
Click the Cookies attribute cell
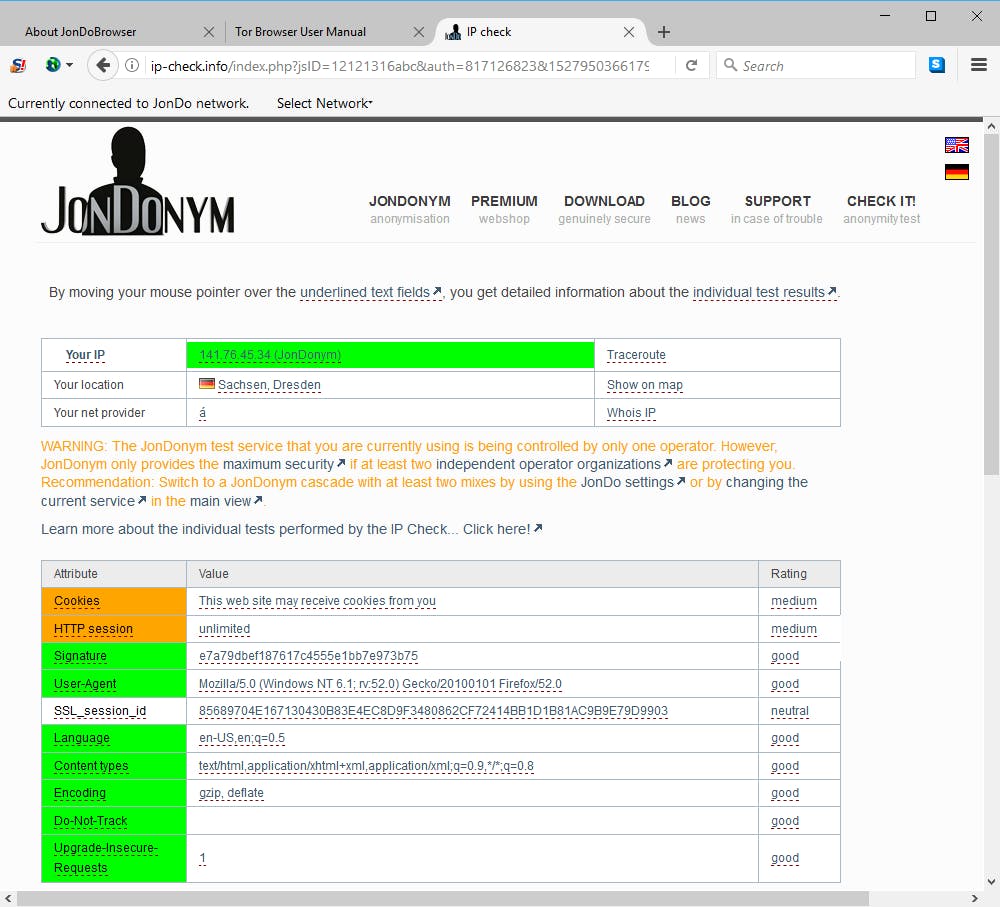(114, 601)
